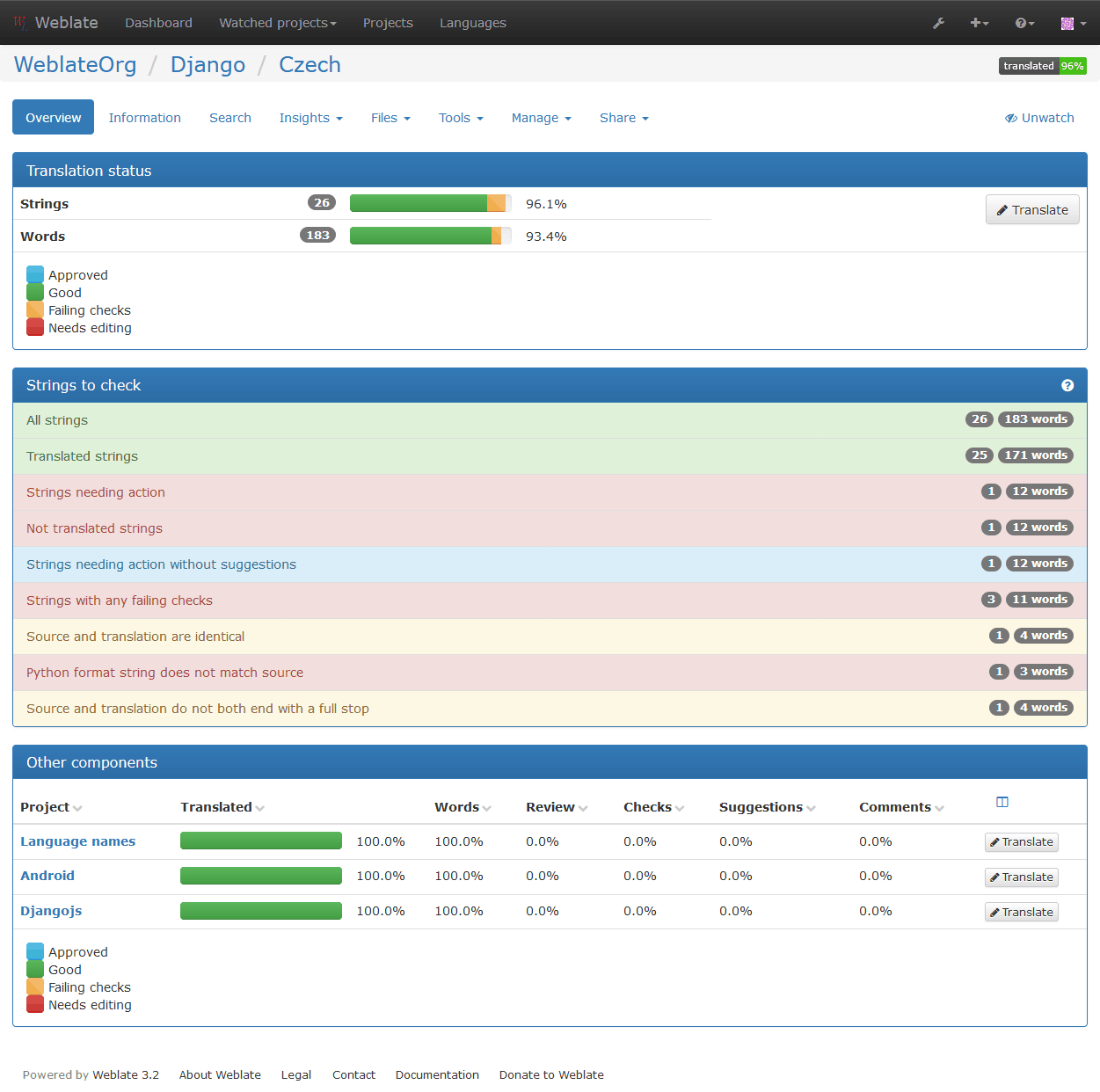
Task: Click Translate button in Translation status
Action: (1032, 209)
